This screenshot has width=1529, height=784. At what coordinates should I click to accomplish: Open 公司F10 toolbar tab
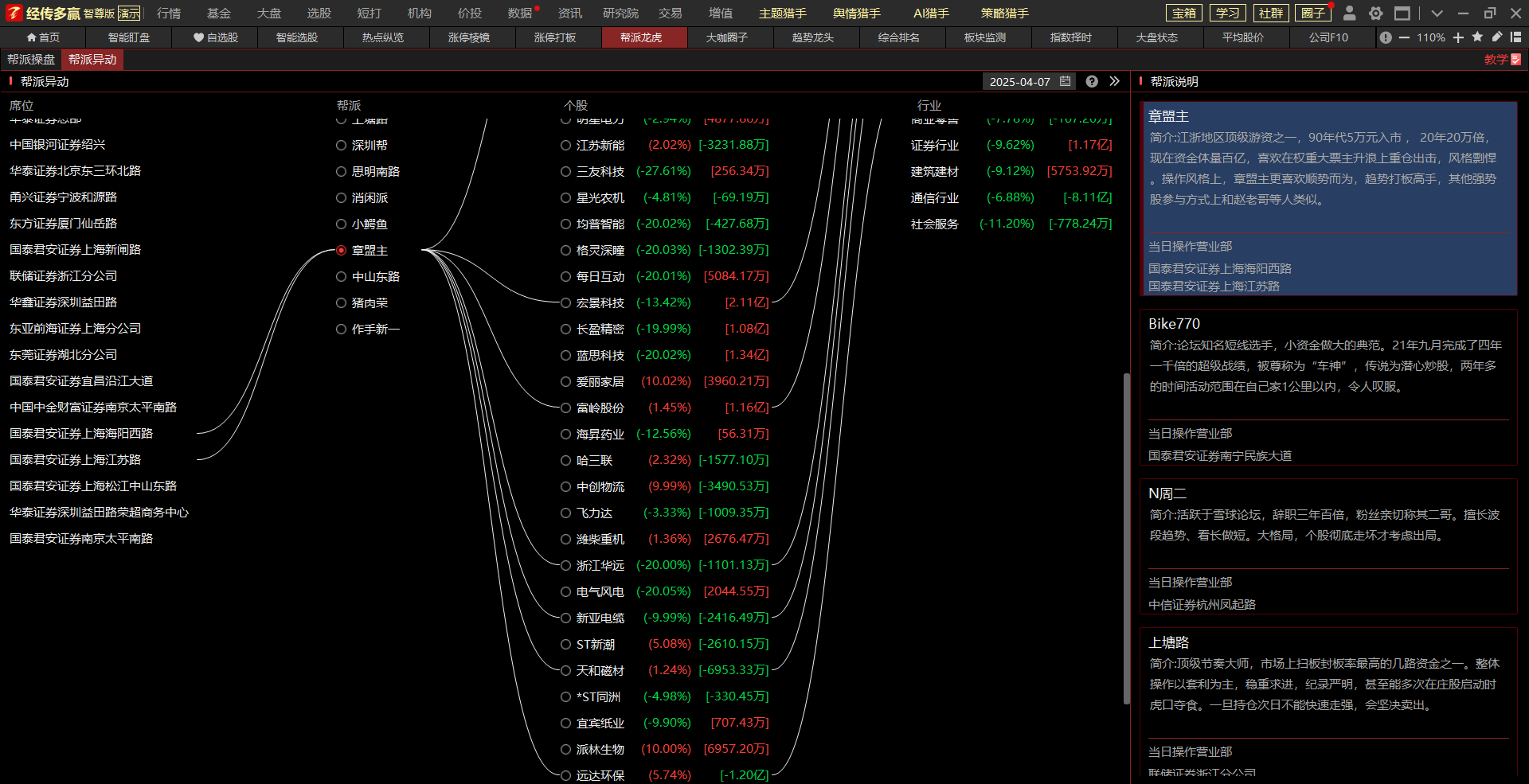(x=1329, y=37)
